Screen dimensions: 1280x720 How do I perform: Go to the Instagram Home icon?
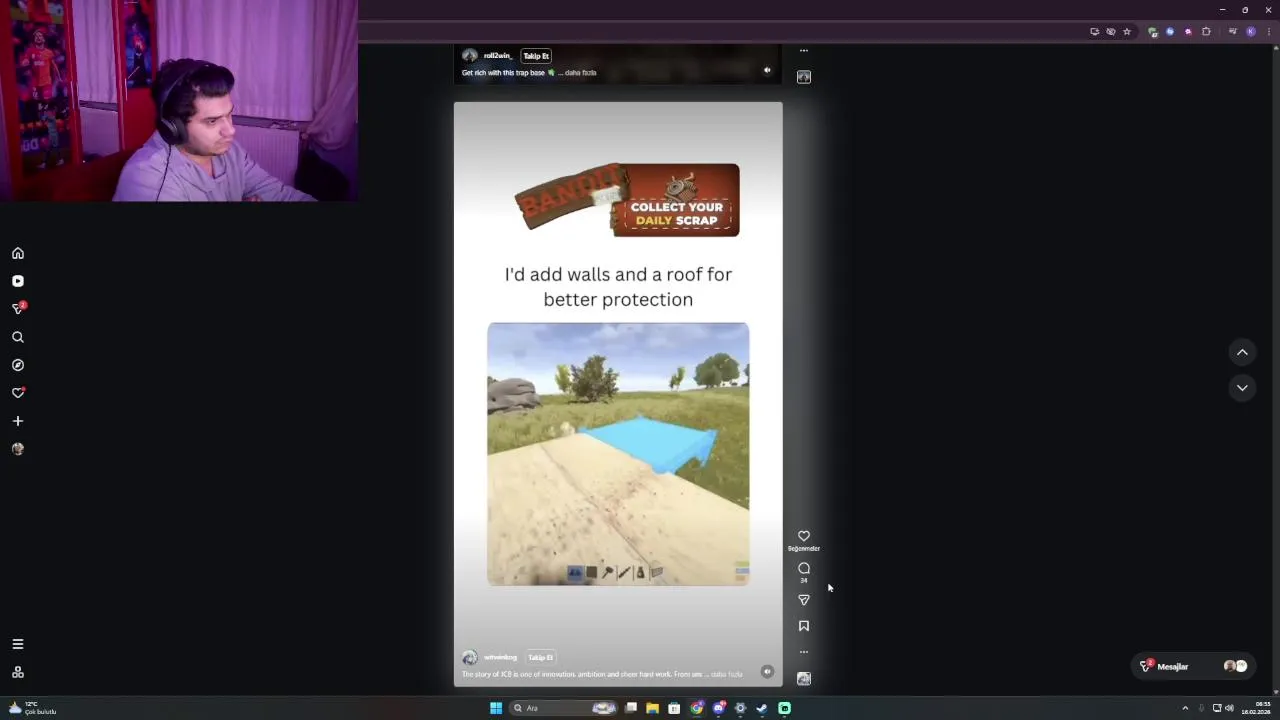point(18,253)
